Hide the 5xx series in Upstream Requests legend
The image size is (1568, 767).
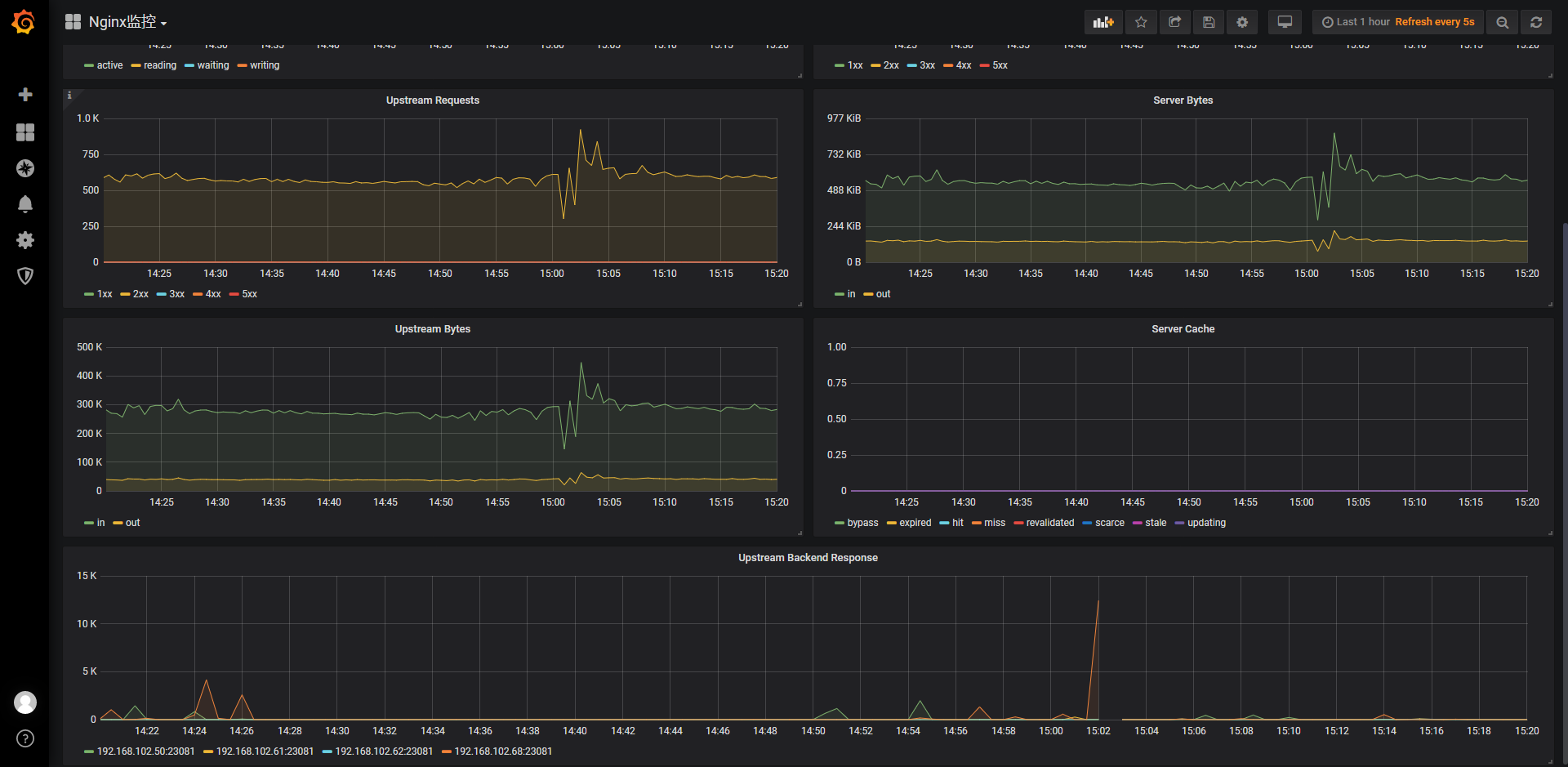247,294
